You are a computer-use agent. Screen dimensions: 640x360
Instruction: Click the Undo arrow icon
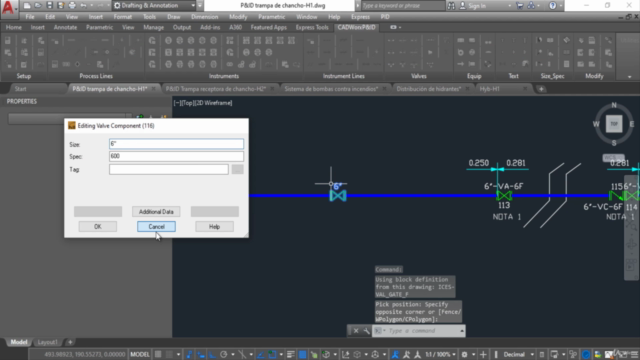pos(84,6)
